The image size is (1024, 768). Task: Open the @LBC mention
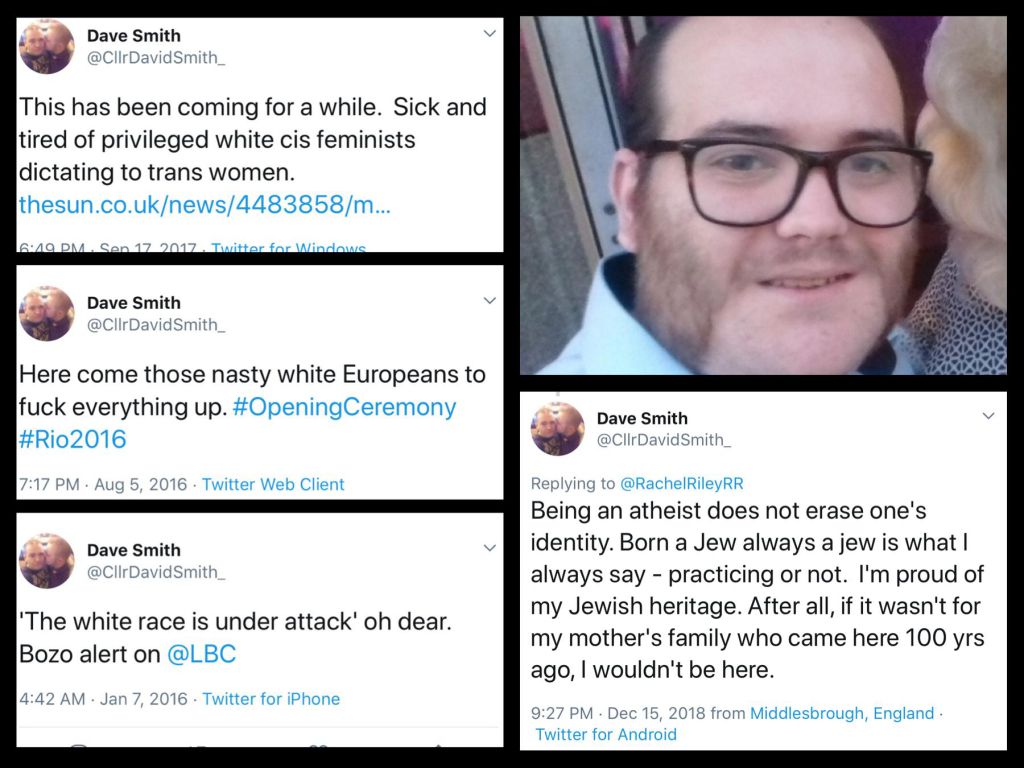(x=201, y=654)
